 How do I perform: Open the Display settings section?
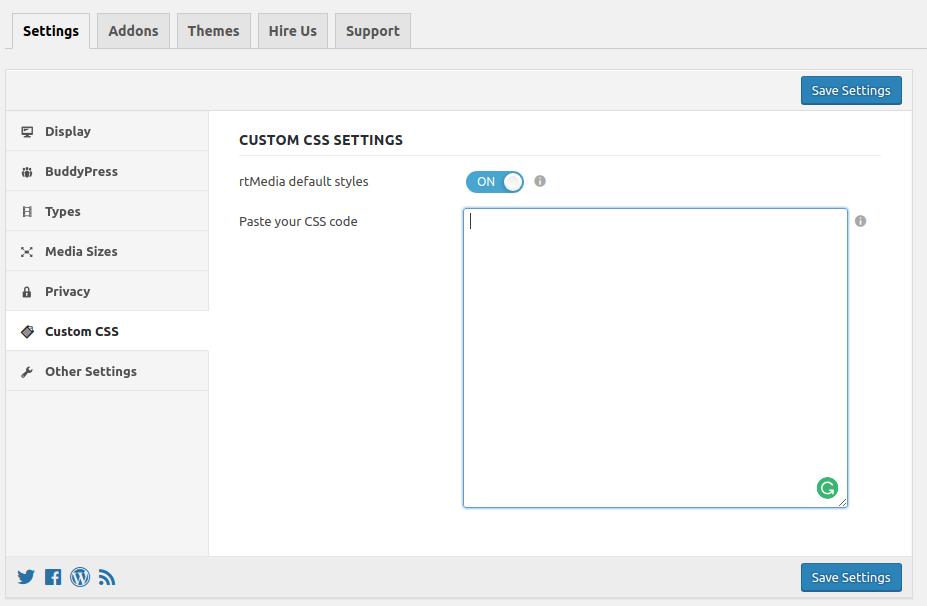(68, 131)
